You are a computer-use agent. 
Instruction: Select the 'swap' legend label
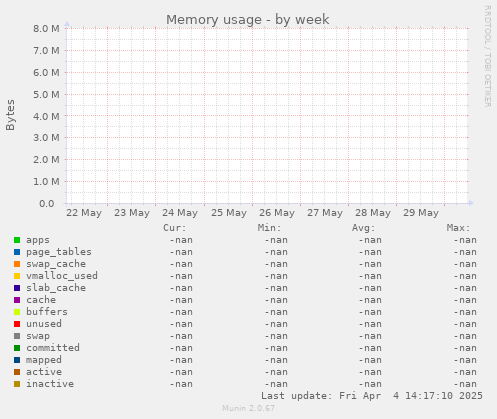click(38, 336)
